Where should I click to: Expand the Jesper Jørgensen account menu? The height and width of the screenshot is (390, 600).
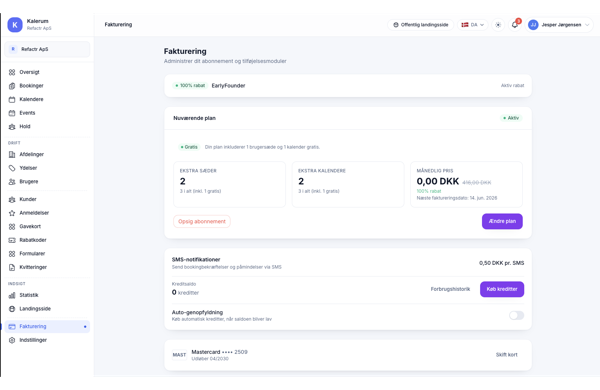(559, 25)
